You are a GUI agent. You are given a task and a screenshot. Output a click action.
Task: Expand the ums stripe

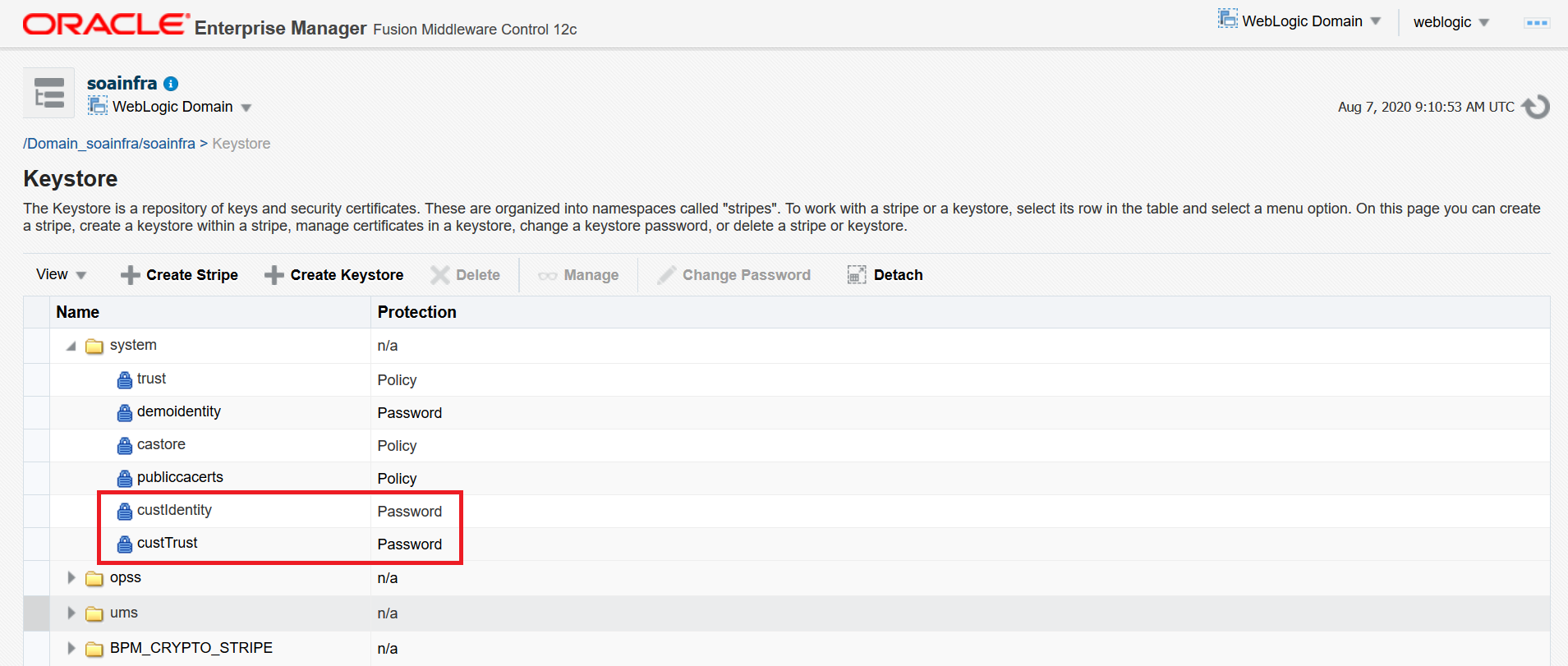(x=71, y=613)
